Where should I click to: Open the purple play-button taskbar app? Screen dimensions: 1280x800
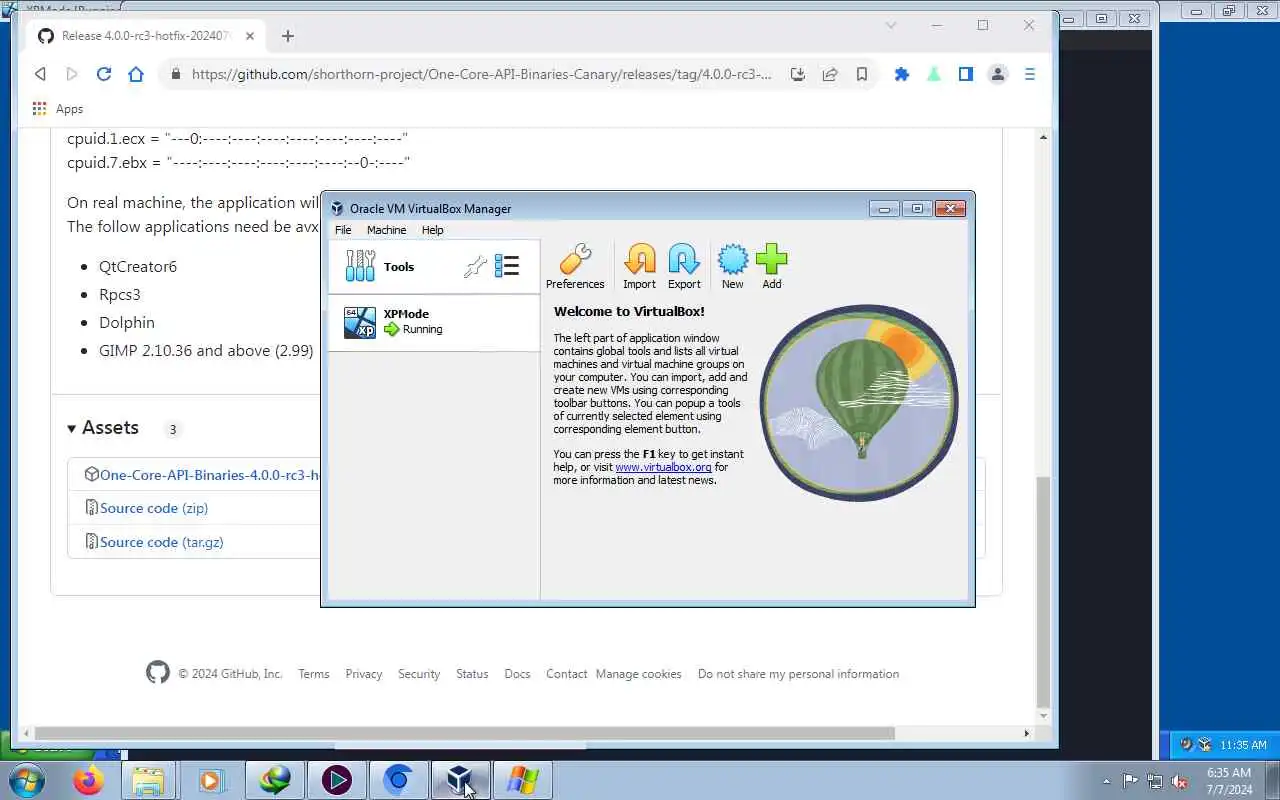[x=337, y=780]
